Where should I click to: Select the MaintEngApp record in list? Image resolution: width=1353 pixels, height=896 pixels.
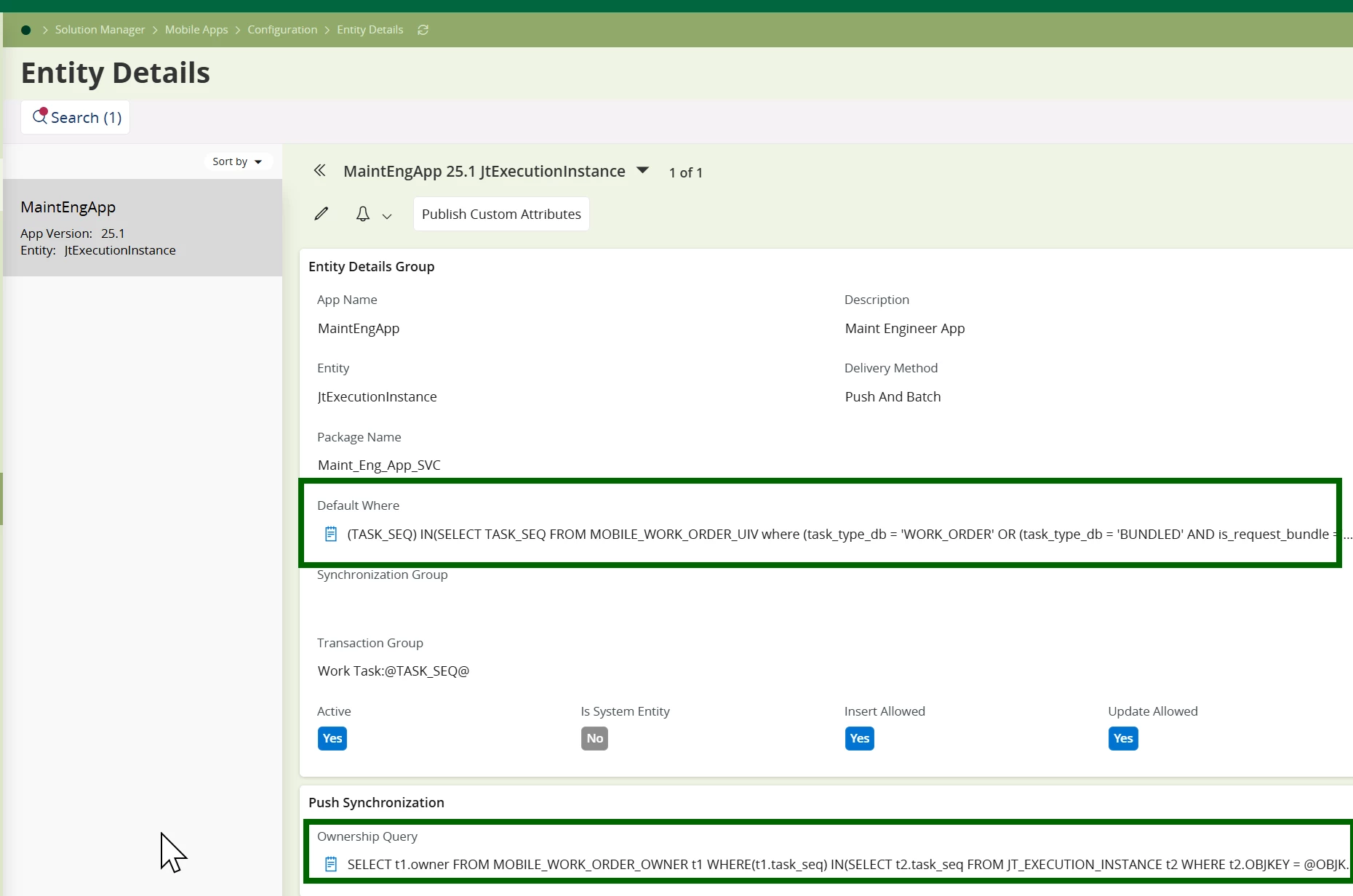point(143,228)
